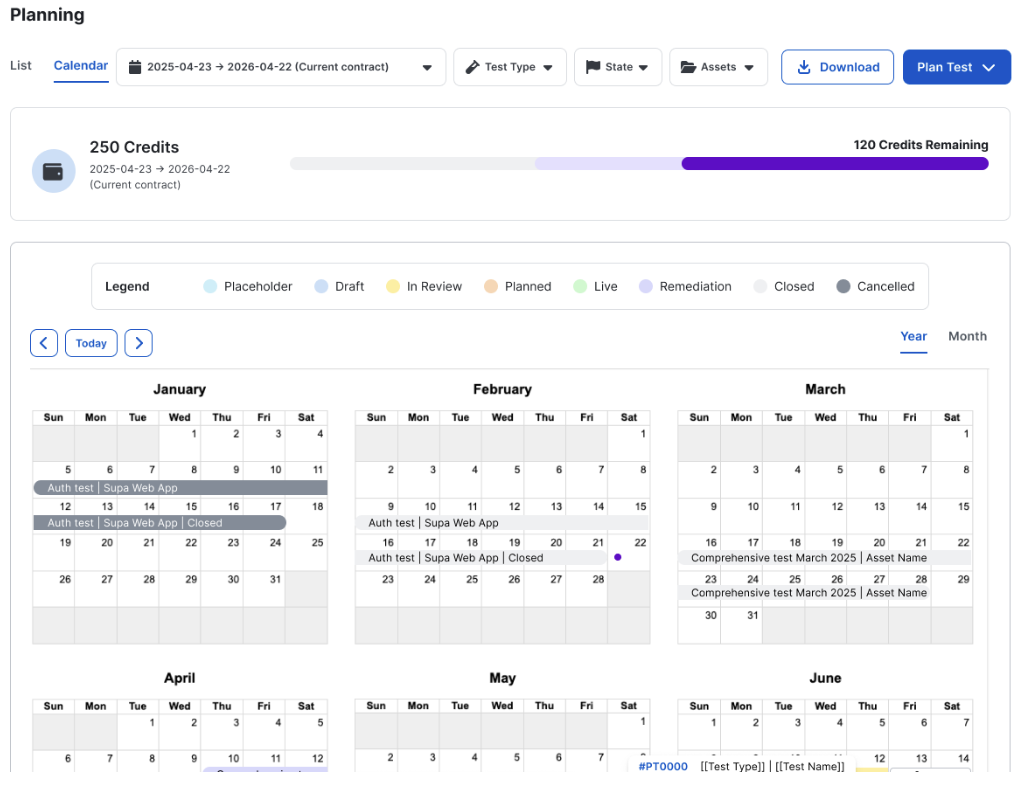Click the 250 Credits heading

coord(134,147)
